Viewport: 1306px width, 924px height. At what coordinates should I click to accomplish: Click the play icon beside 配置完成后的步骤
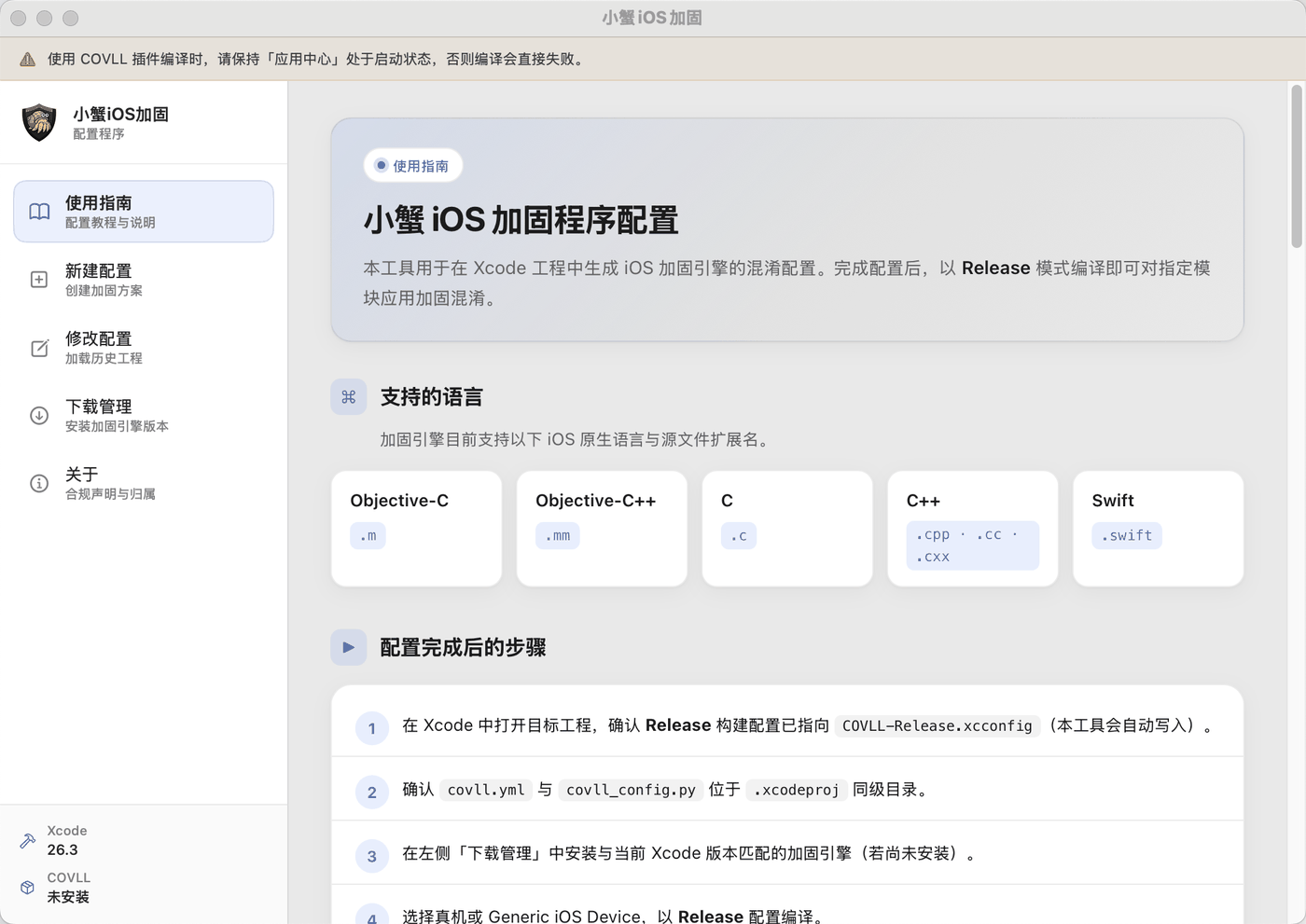click(x=349, y=647)
